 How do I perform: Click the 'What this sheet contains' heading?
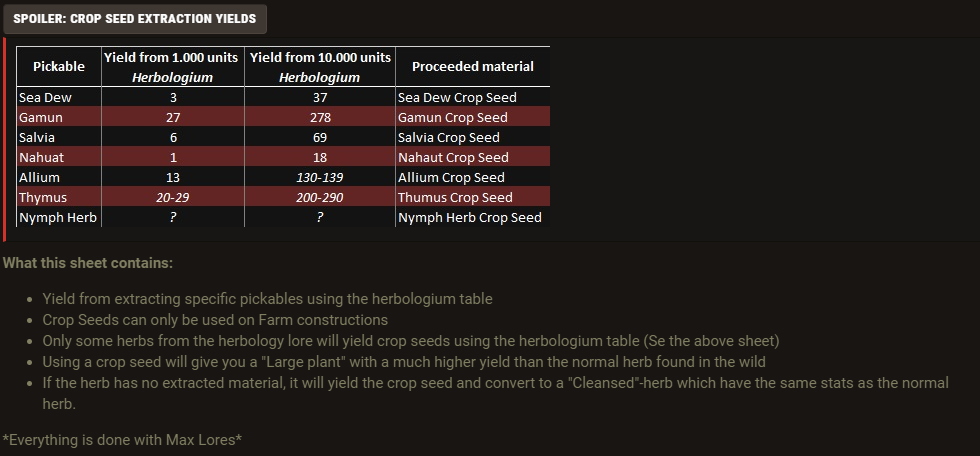click(x=88, y=263)
